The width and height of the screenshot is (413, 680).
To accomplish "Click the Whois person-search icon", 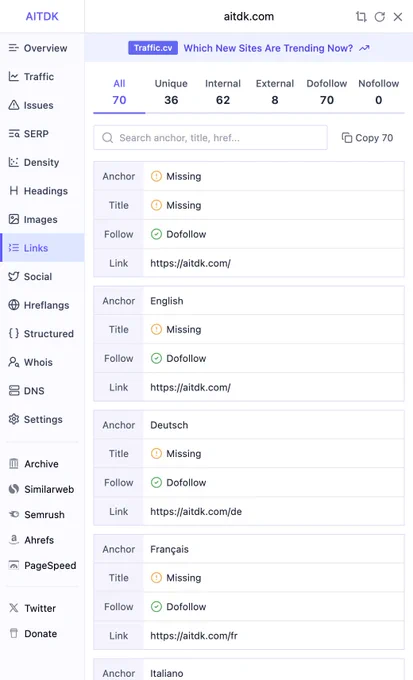I will 14,362.
